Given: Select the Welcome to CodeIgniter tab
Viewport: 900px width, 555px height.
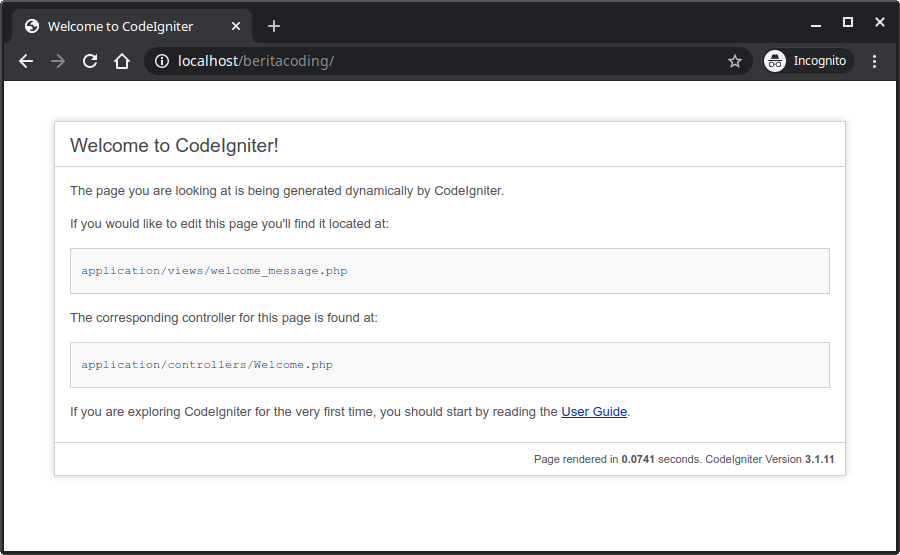Looking at the screenshot, I should tap(132, 26).
